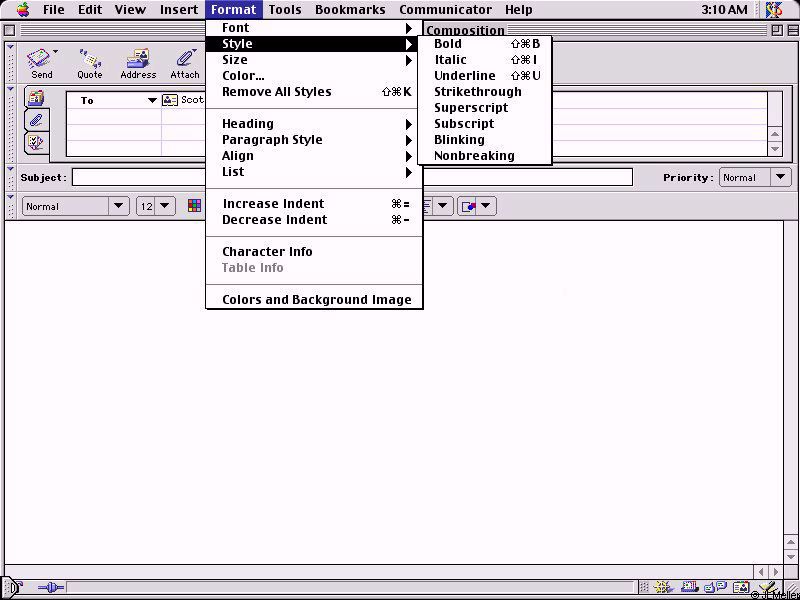Choose Remove All Styles
Screen dimensions: 800x600
coord(314,92)
